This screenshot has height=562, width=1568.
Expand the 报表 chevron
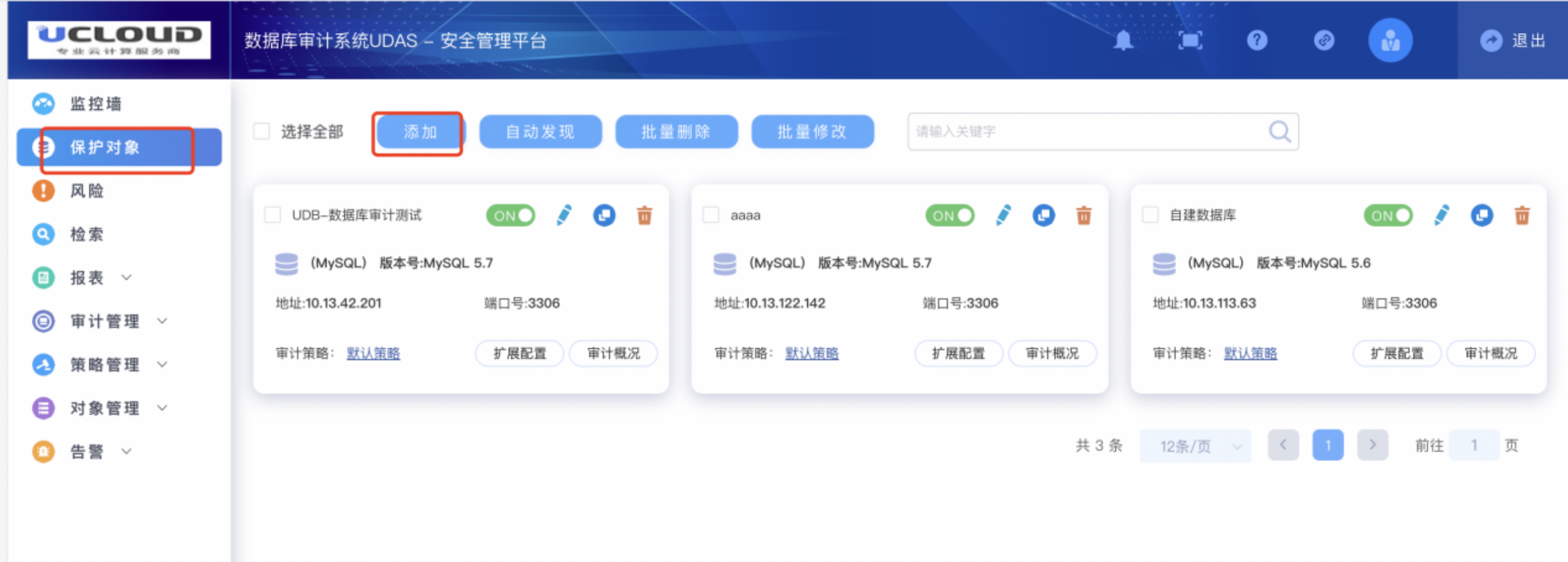coord(126,278)
